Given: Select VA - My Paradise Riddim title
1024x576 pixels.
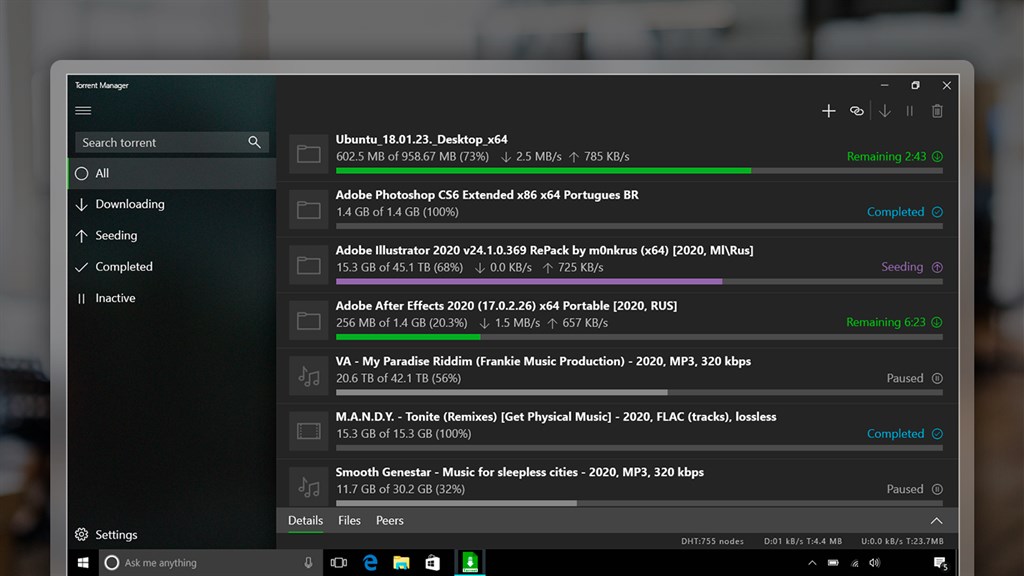Looking at the screenshot, I should pyautogui.click(x=543, y=361).
